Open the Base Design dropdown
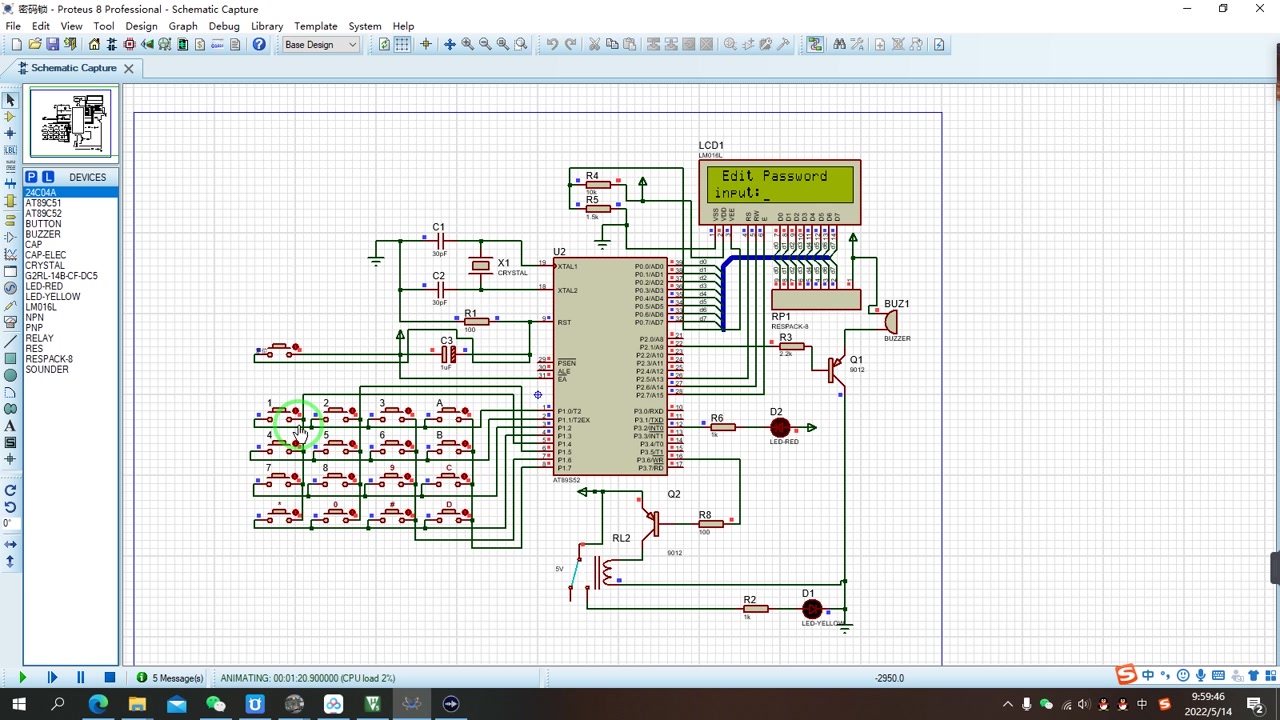The width and height of the screenshot is (1280, 720). pyautogui.click(x=320, y=44)
